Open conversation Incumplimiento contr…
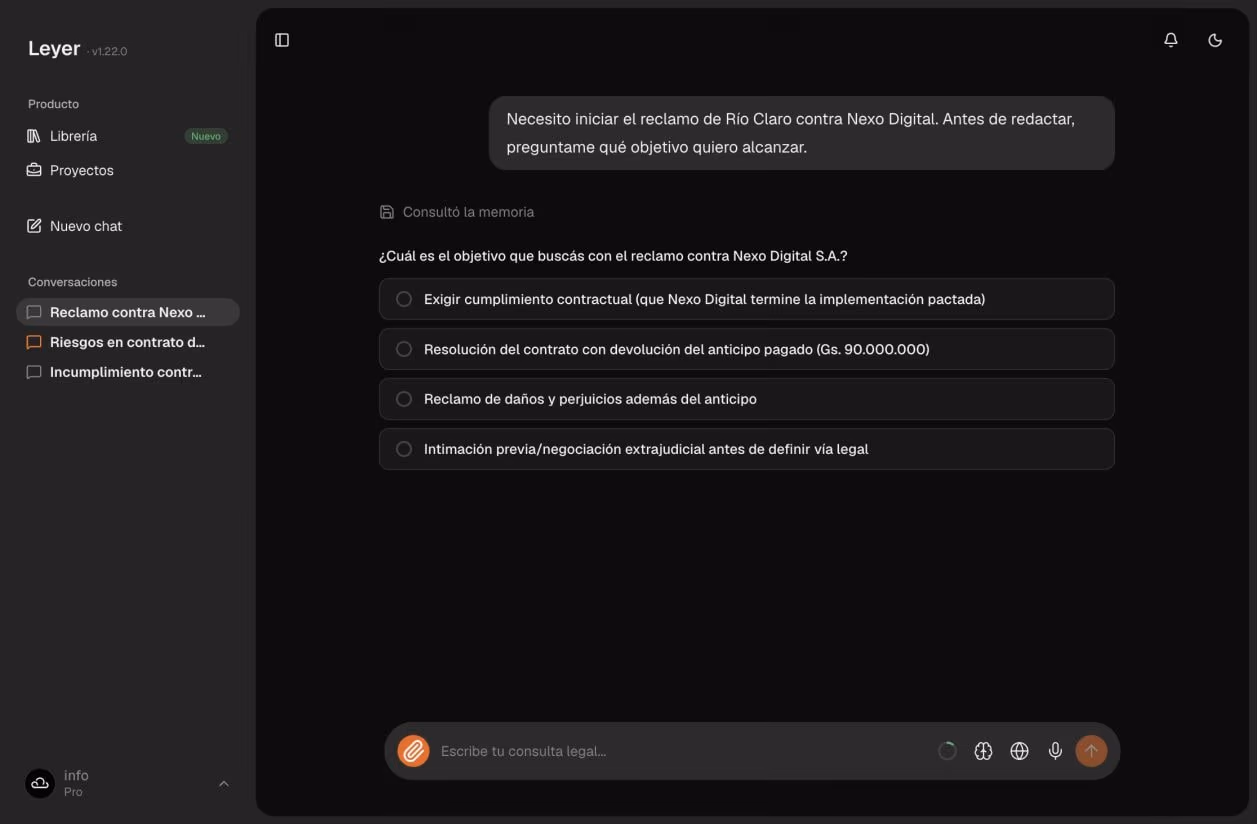 click(x=128, y=372)
